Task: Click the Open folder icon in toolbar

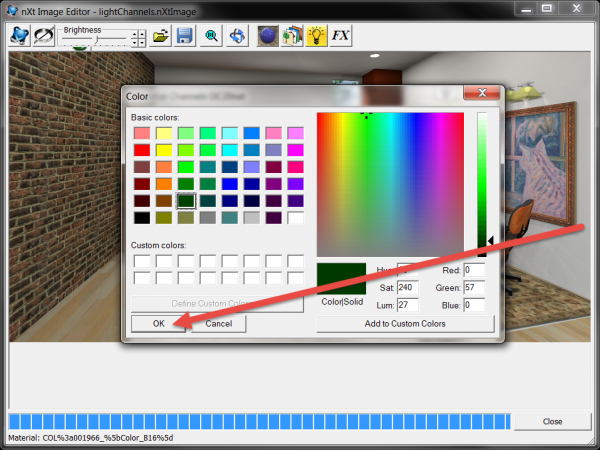Action: click(161, 36)
